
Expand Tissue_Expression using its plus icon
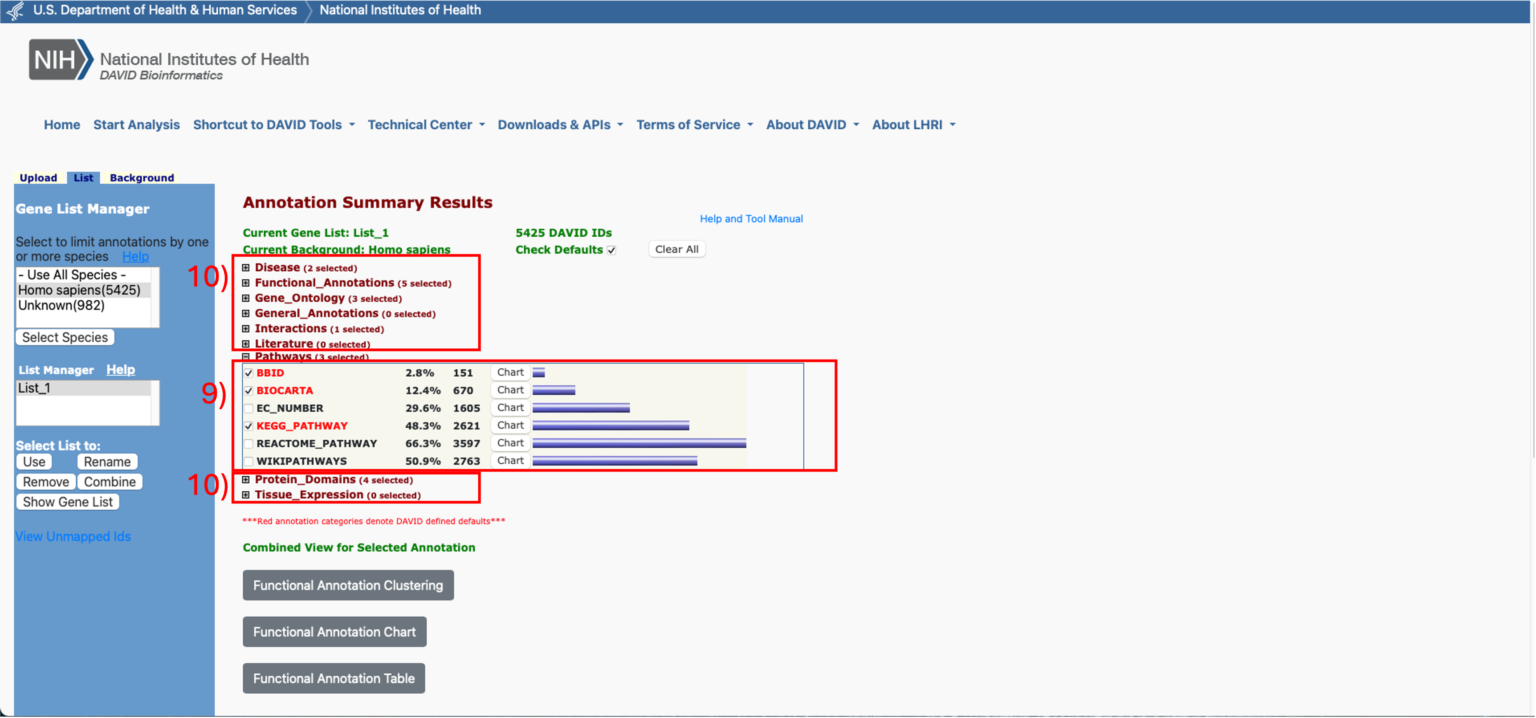246,495
